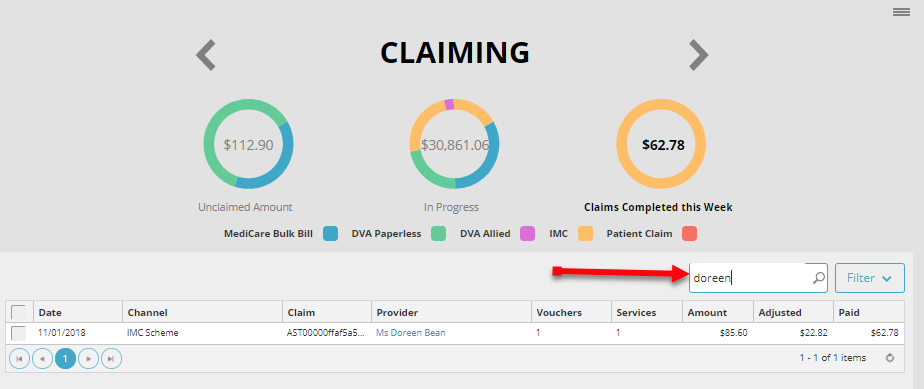Expand the Filter dropdown
The height and width of the screenshot is (389, 924).
869,278
